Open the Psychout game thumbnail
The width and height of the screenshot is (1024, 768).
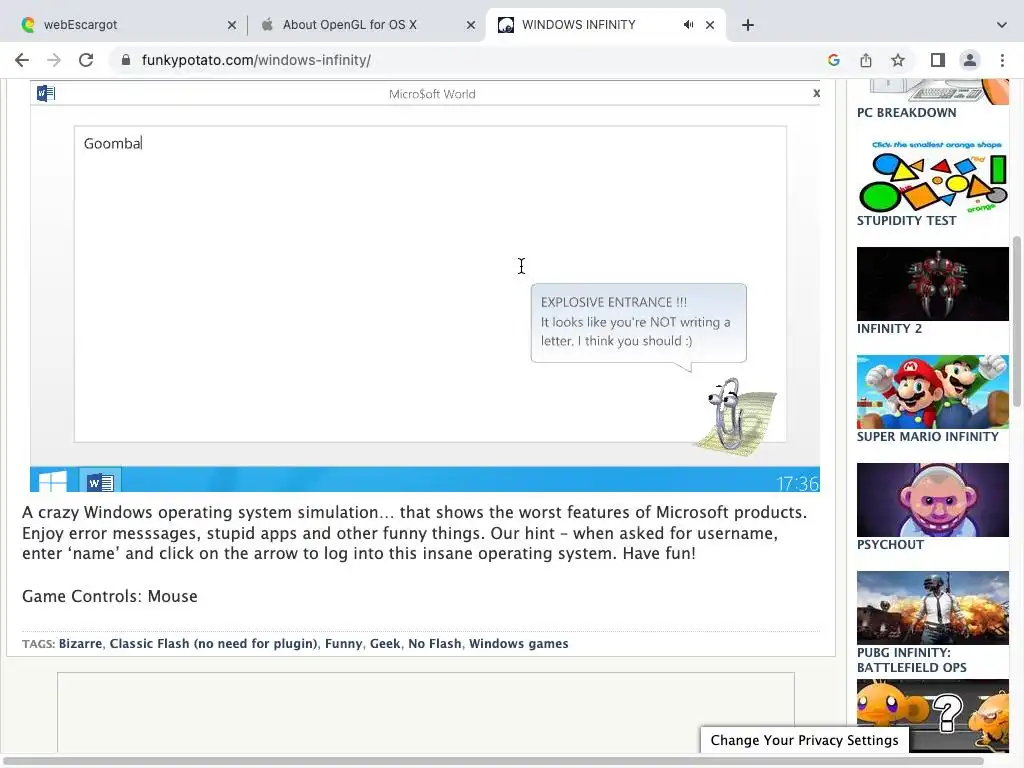coord(933,500)
